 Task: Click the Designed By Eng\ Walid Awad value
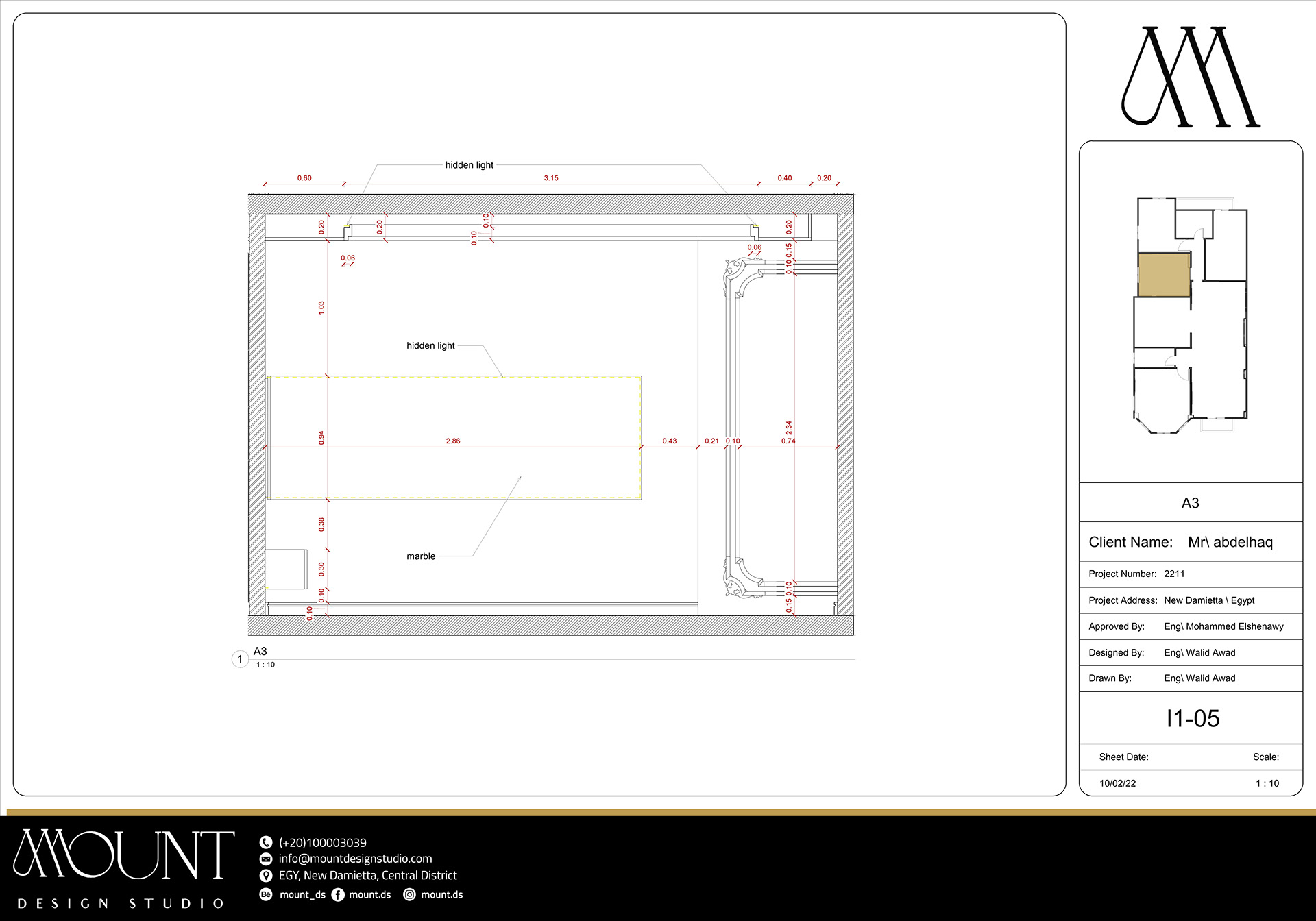[1199, 652]
